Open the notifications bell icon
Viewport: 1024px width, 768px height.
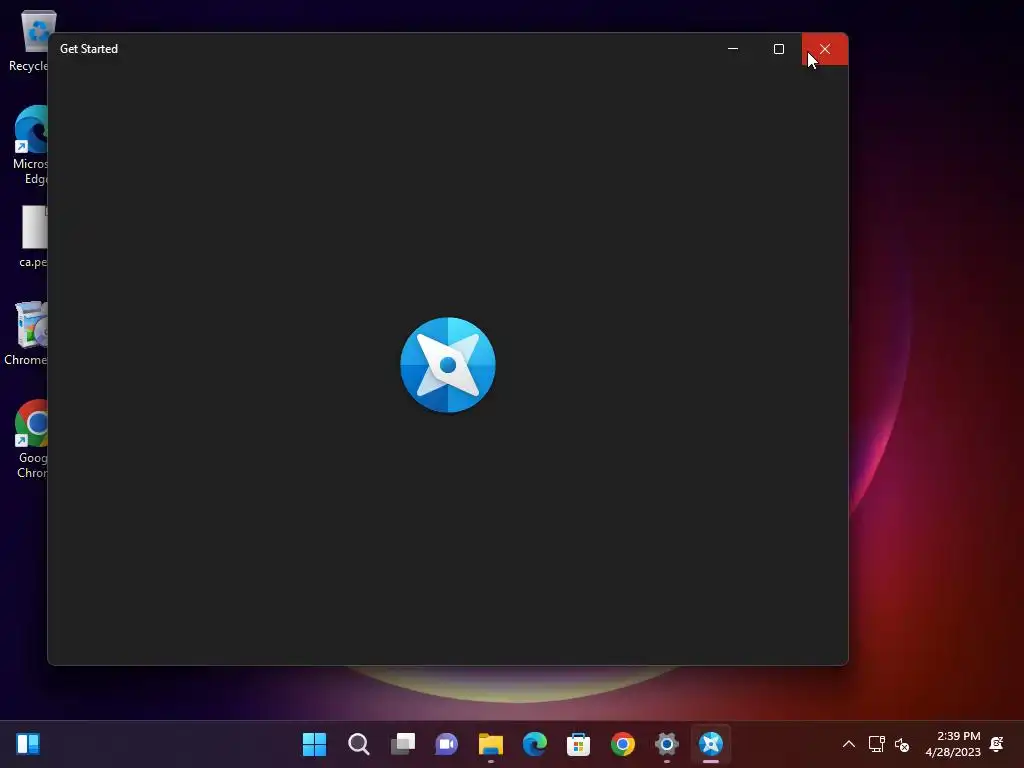click(x=997, y=744)
